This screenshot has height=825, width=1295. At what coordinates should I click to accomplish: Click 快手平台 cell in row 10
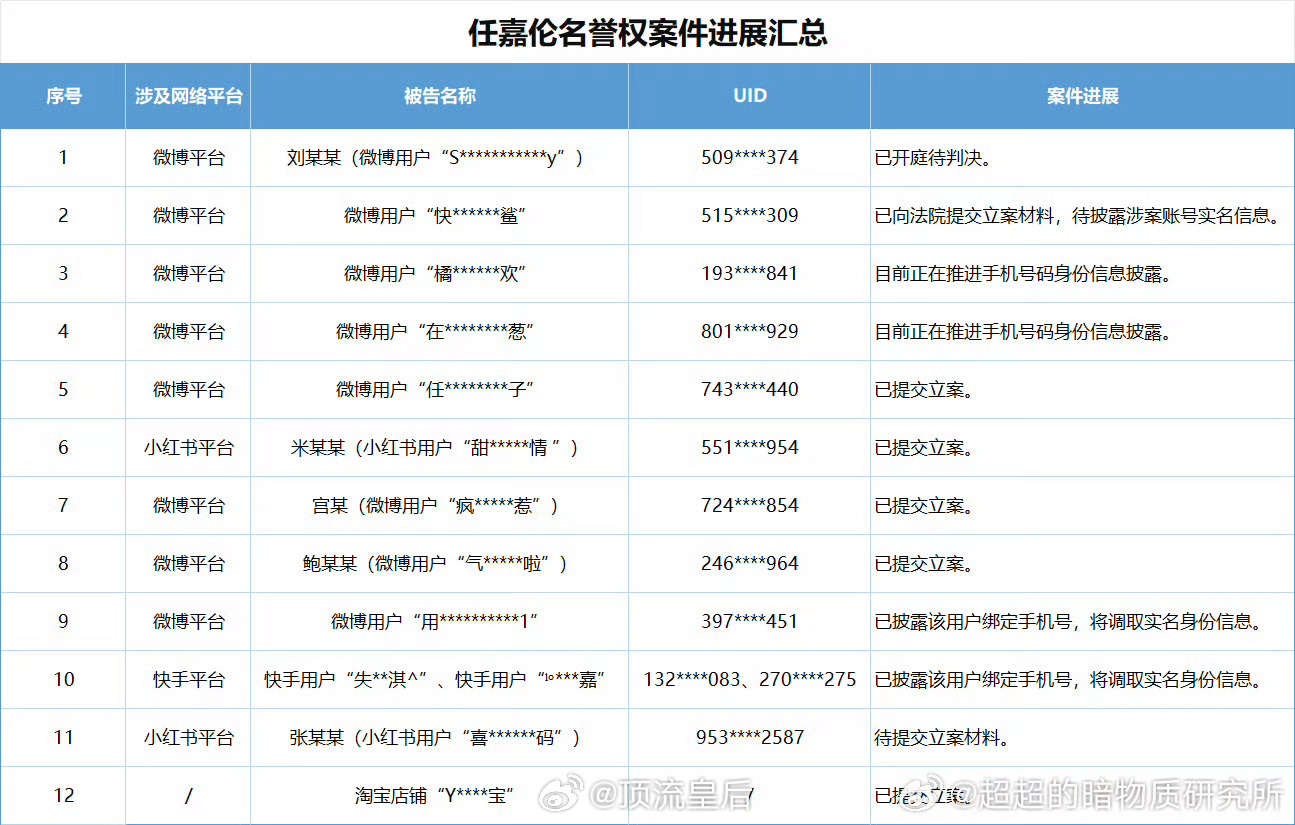pos(186,679)
